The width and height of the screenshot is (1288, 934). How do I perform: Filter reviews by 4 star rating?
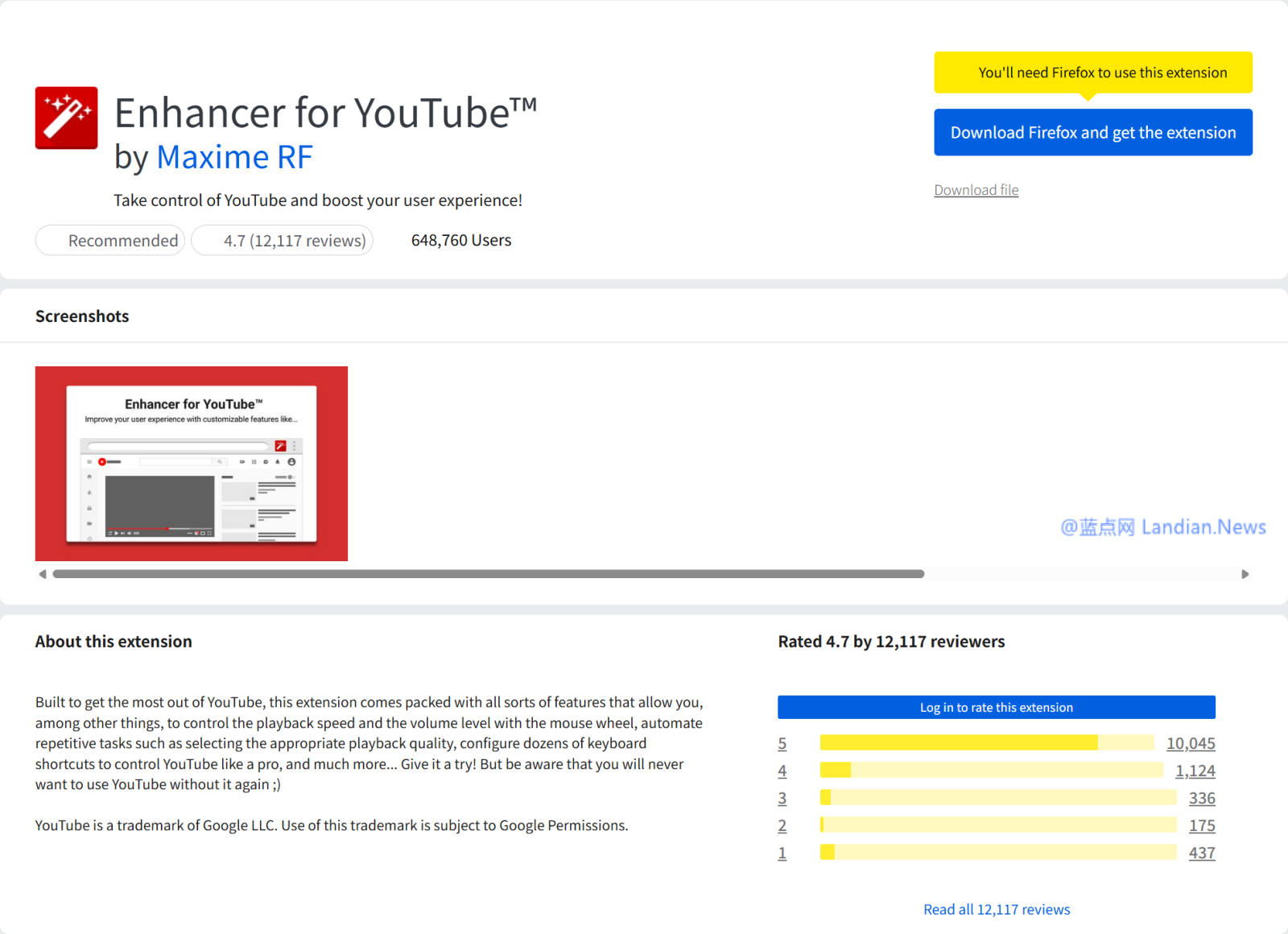[x=782, y=771]
